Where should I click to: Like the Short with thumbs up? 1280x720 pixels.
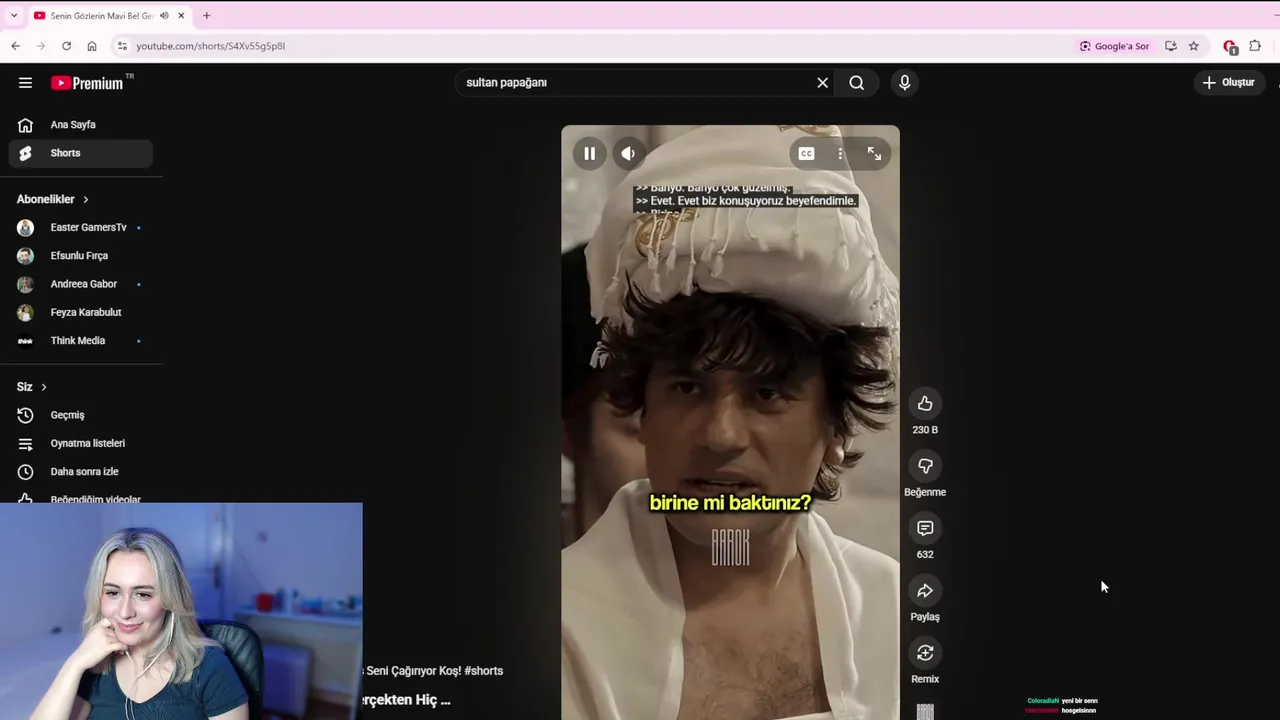[x=925, y=403]
